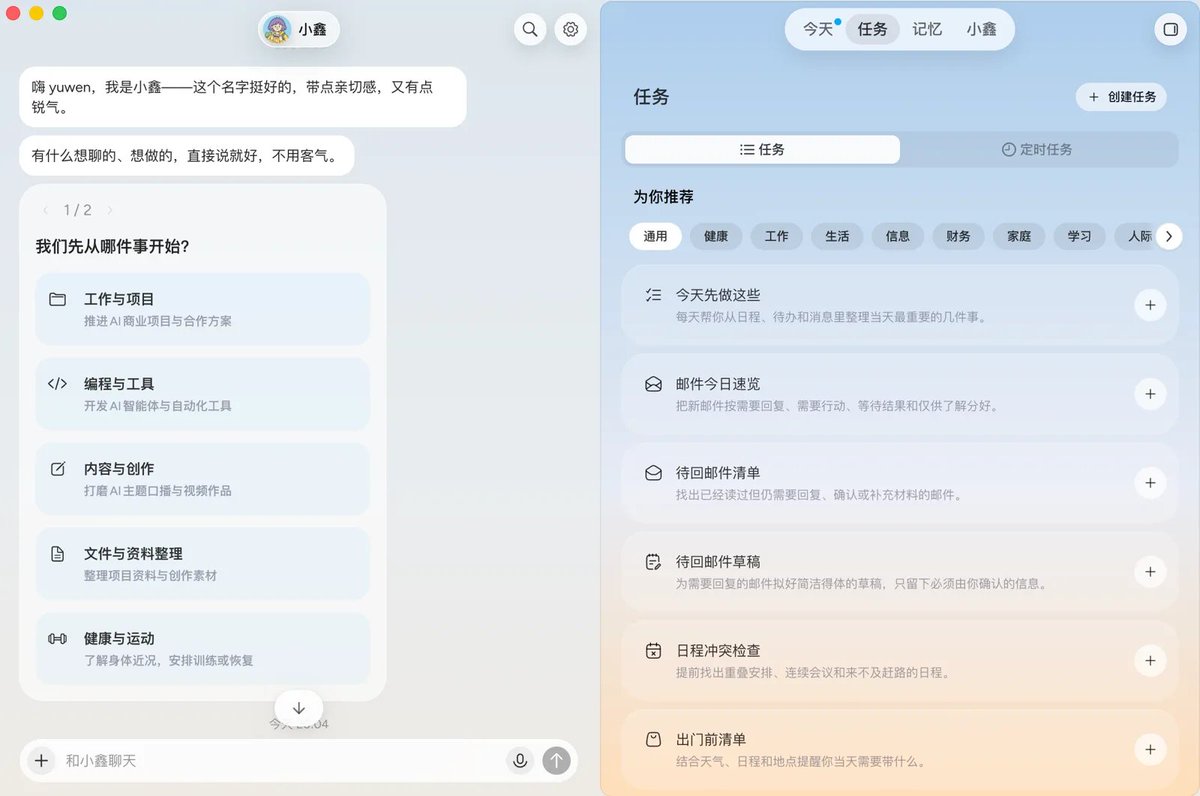Go to next question with right chevron

tap(110, 210)
